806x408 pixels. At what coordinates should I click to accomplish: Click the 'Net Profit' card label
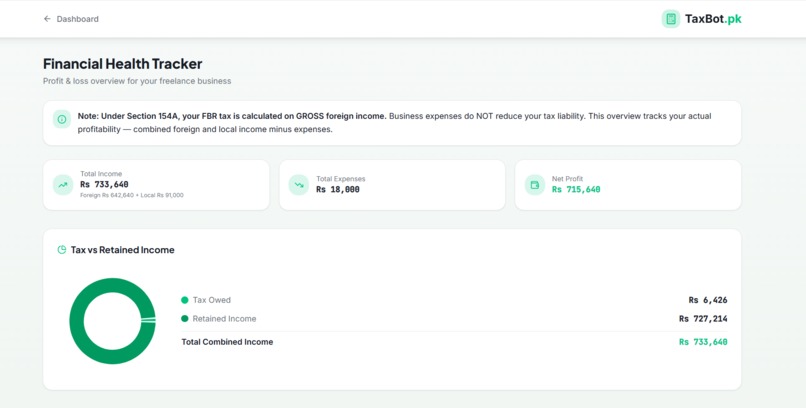click(567, 179)
